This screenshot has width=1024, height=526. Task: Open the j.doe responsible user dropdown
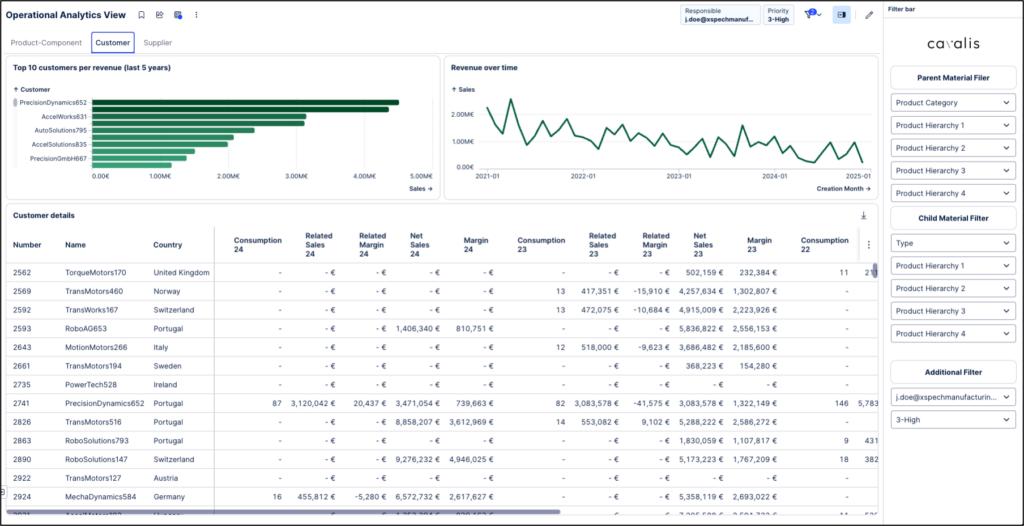coord(953,397)
